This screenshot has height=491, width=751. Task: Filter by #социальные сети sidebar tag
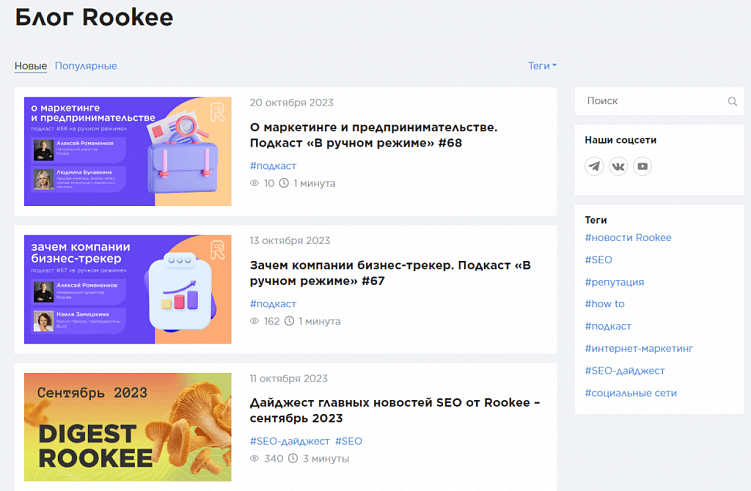coord(631,393)
